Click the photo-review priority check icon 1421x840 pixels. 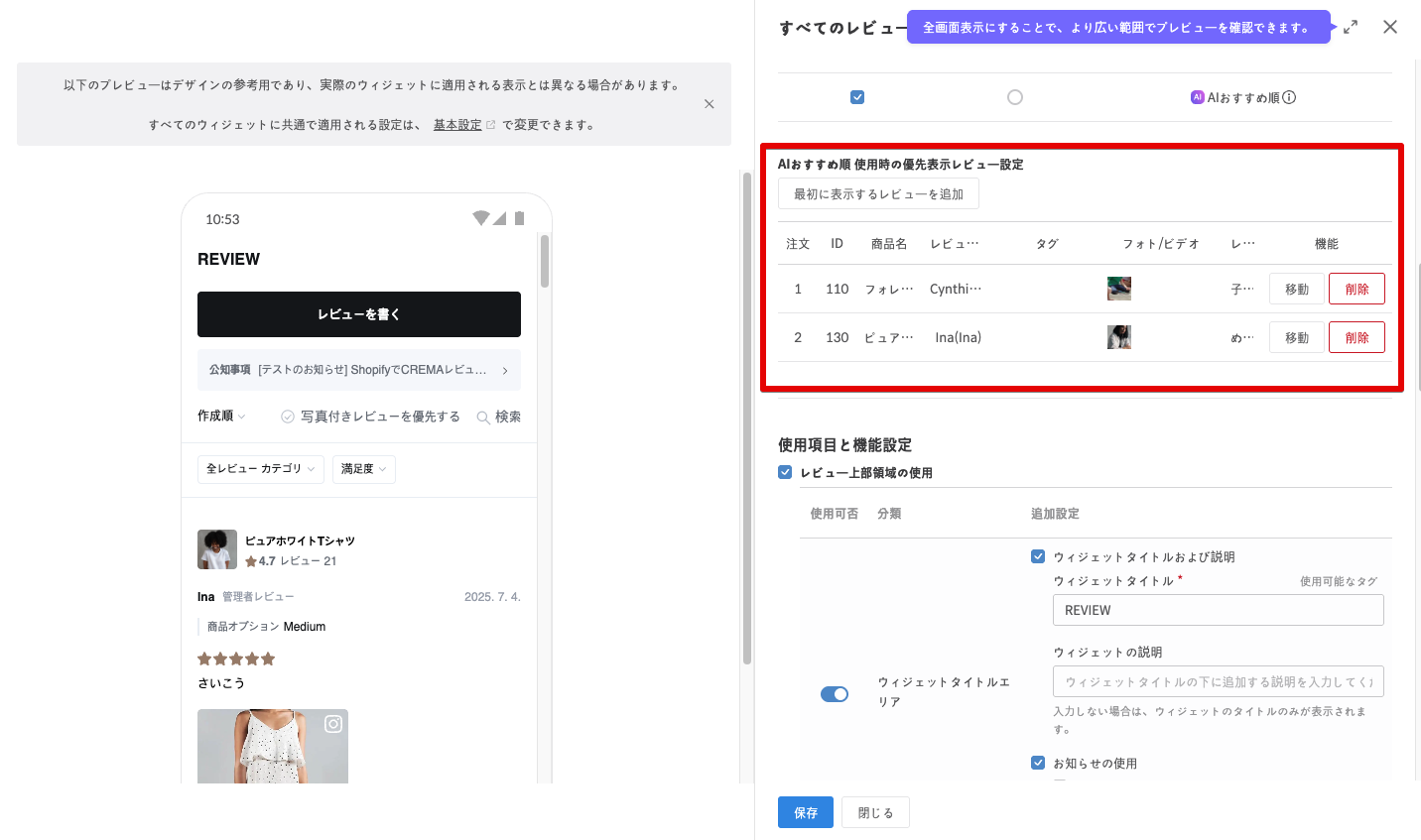(288, 417)
